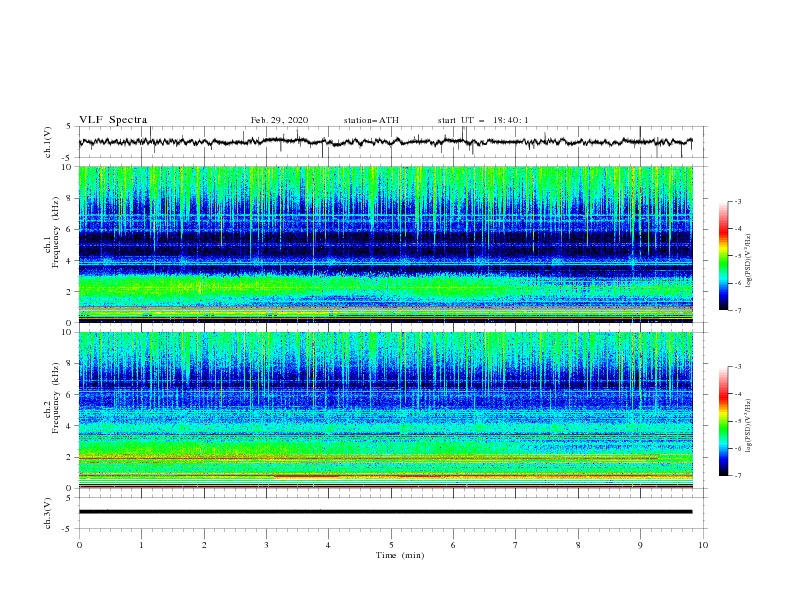
Task: Click the ch.2 'Frequency (kHz)' axis label
Action: pos(57,397)
